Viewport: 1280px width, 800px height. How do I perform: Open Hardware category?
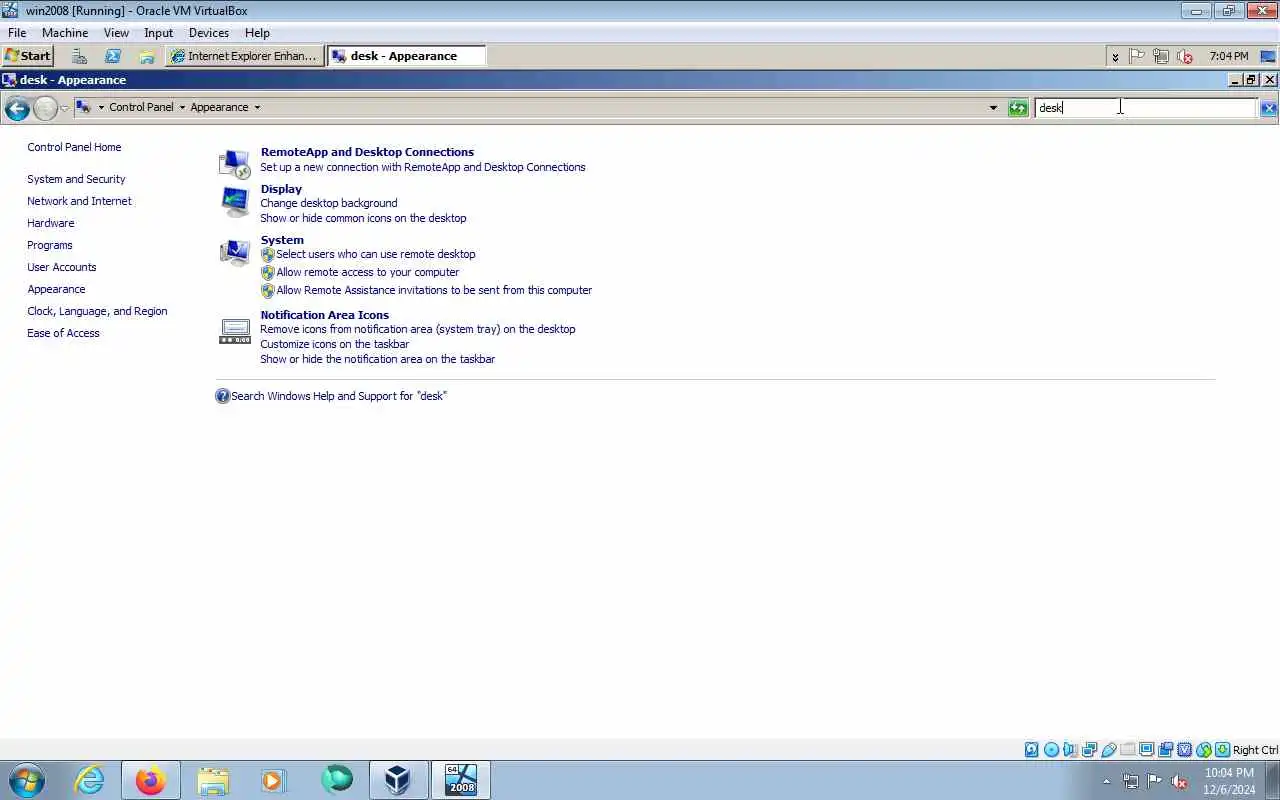(x=51, y=223)
